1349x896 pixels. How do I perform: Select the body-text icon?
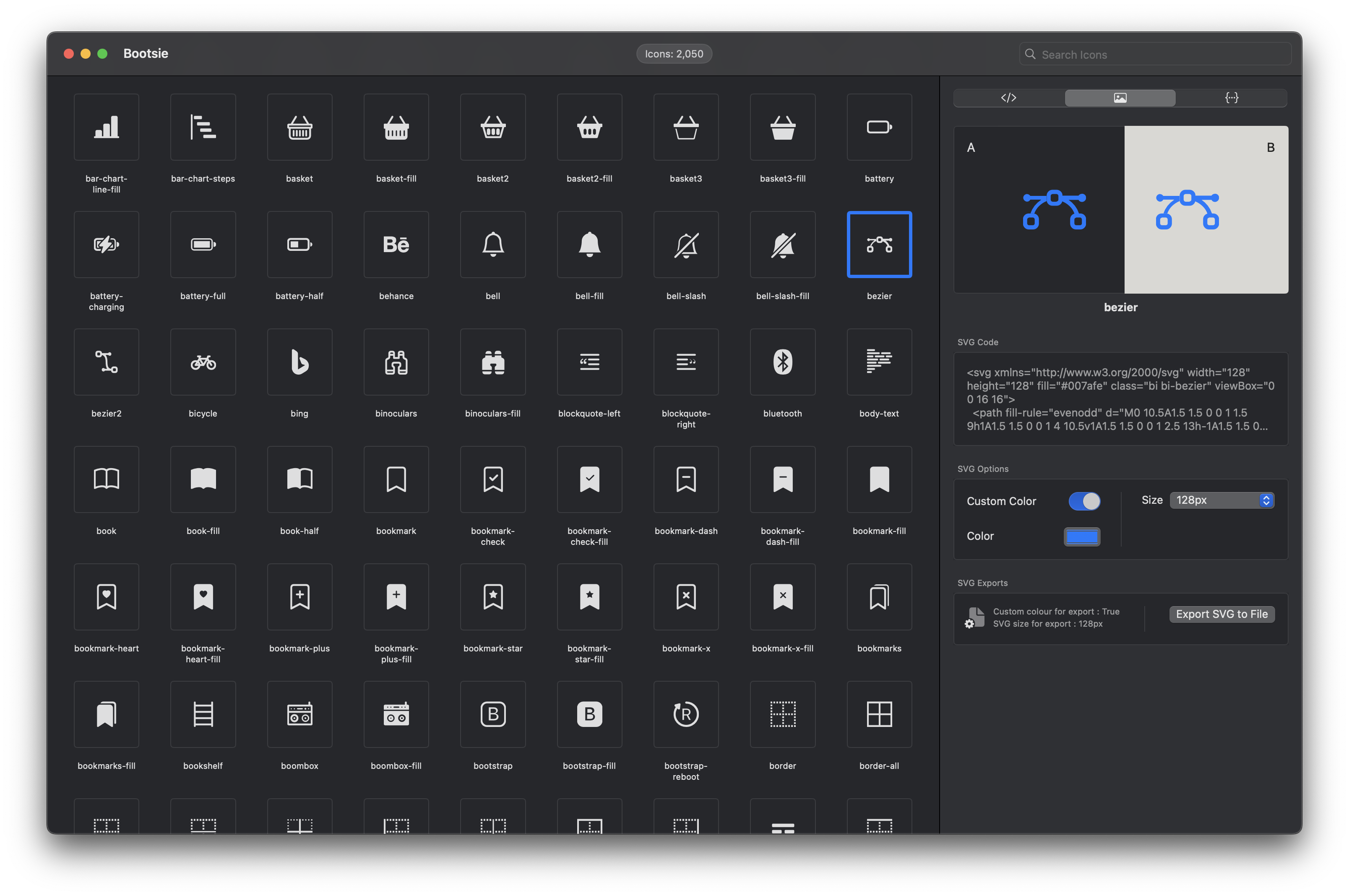879,362
